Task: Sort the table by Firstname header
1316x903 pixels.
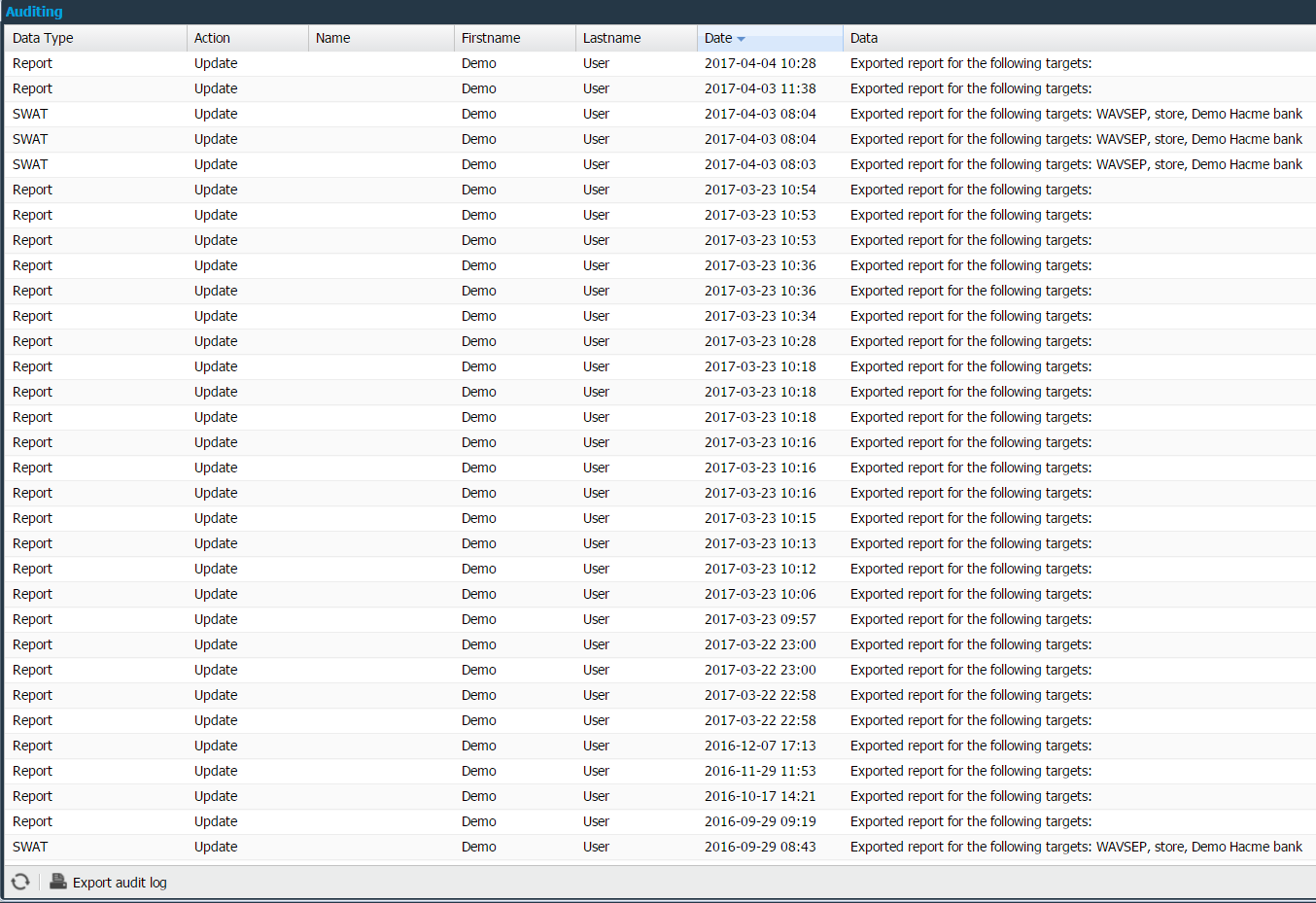Action: click(490, 38)
